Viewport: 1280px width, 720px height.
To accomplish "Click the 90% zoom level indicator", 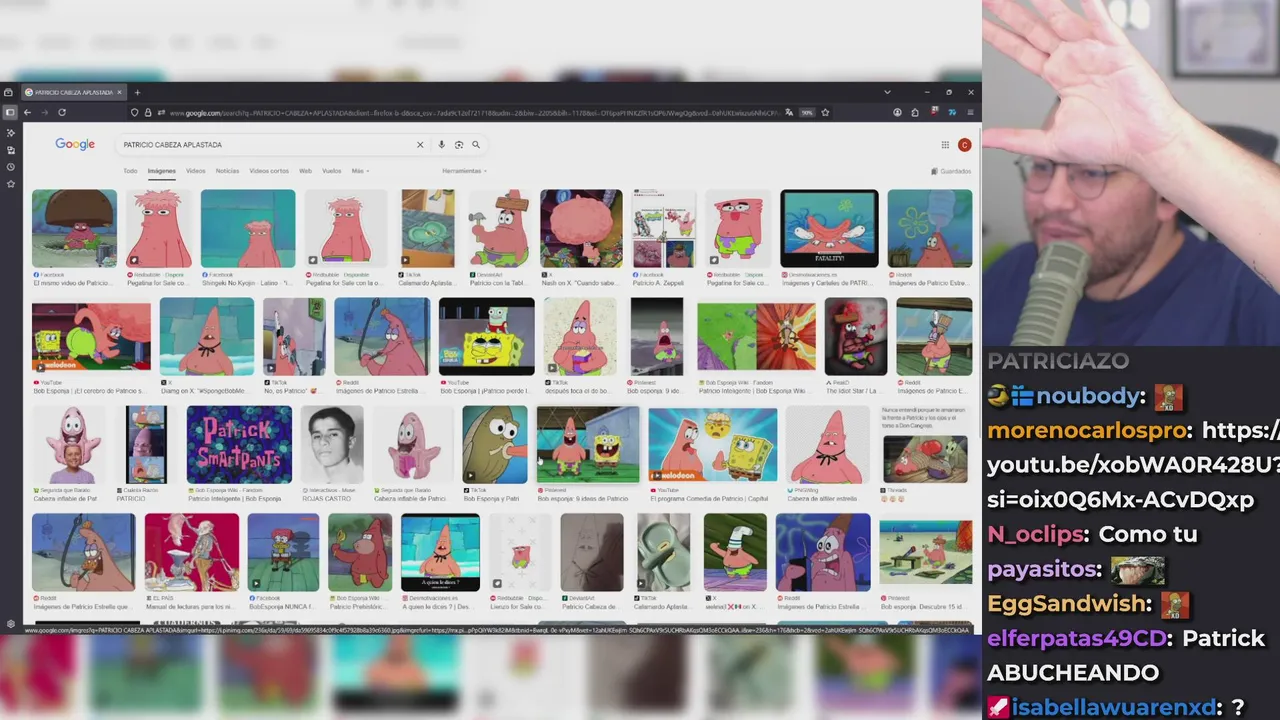I will pos(807,113).
